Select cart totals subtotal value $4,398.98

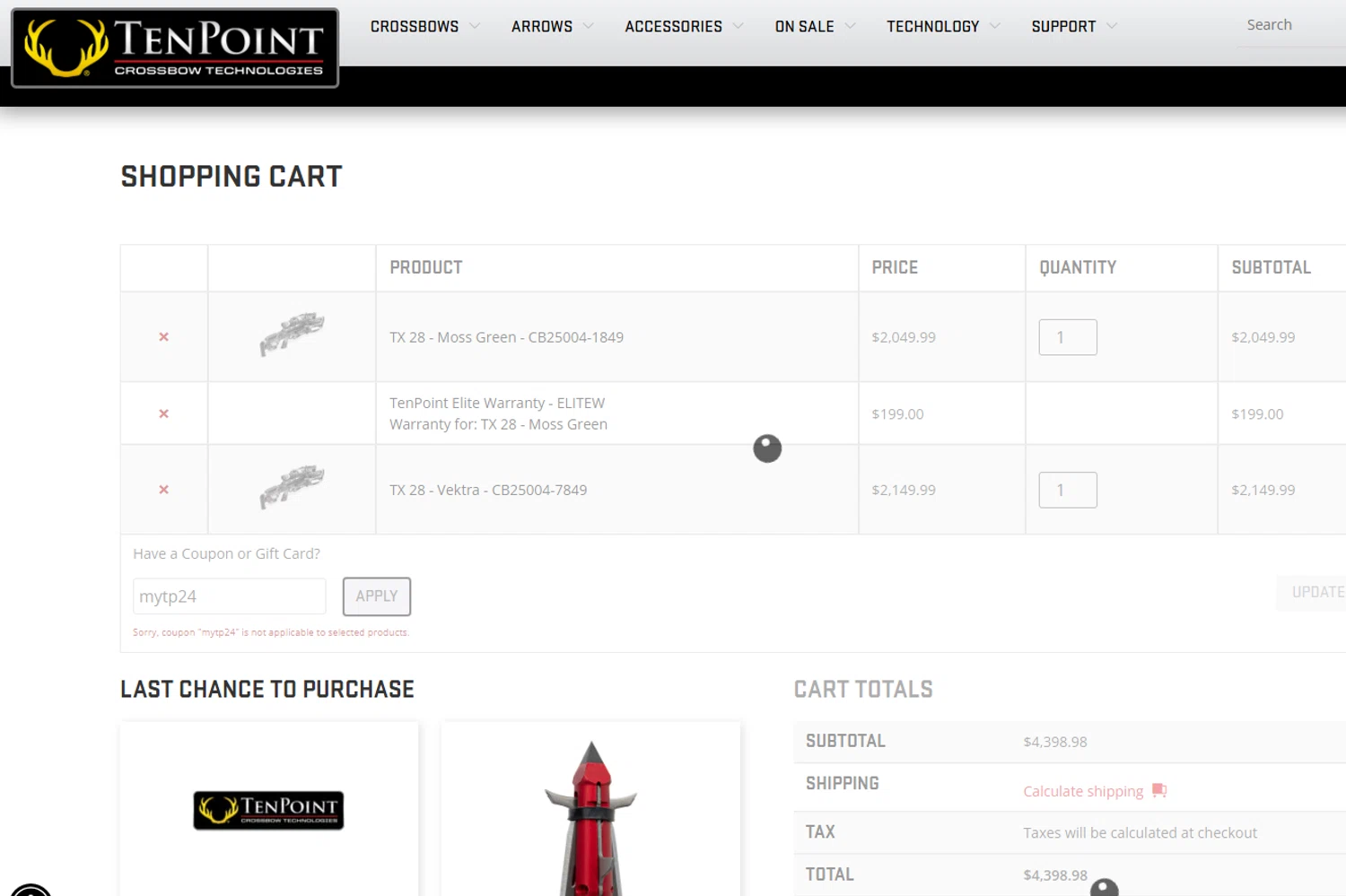coord(1055,742)
